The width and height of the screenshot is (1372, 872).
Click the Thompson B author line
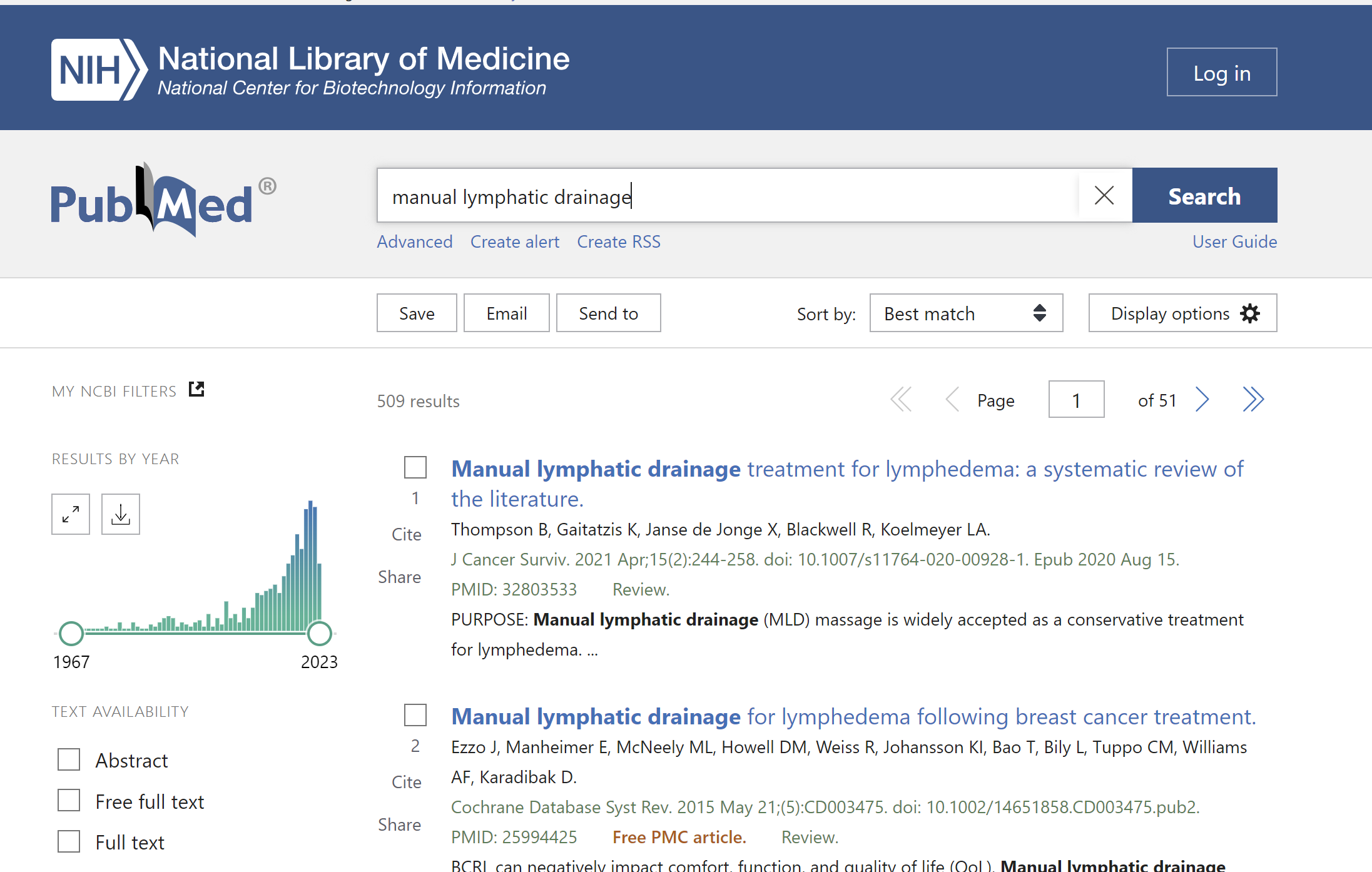[720, 529]
